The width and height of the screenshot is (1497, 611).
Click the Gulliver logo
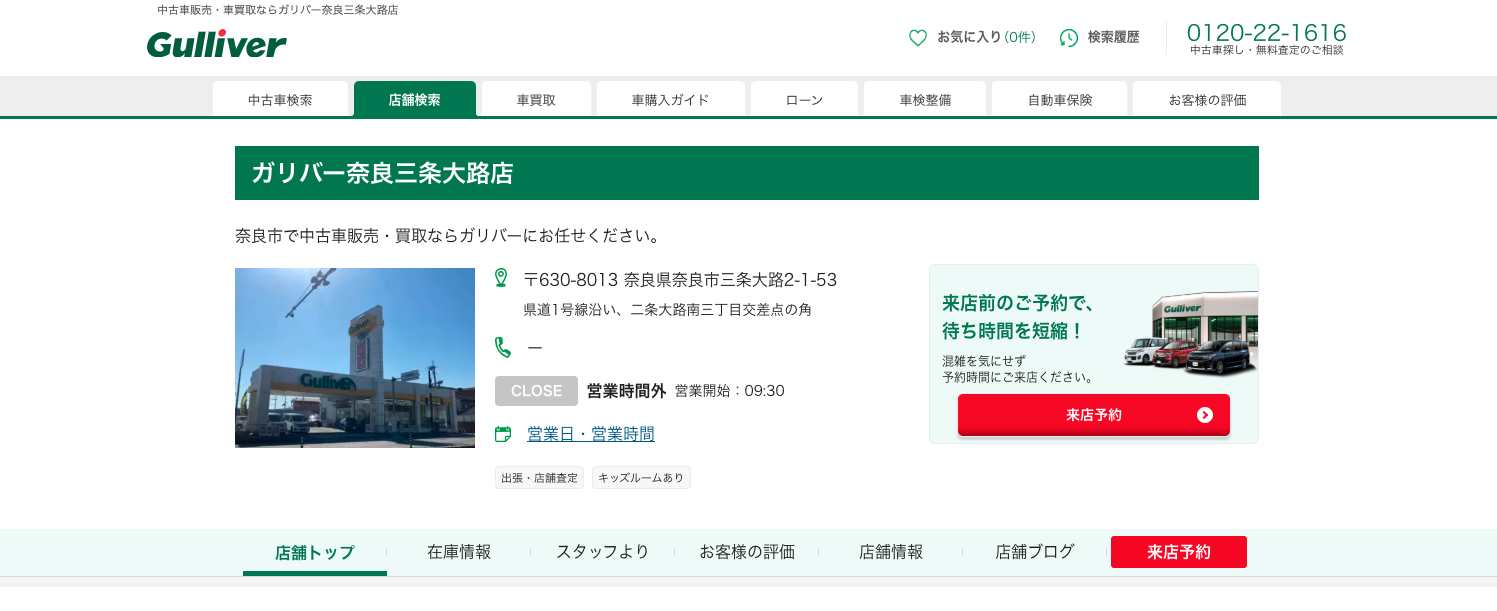click(216, 44)
